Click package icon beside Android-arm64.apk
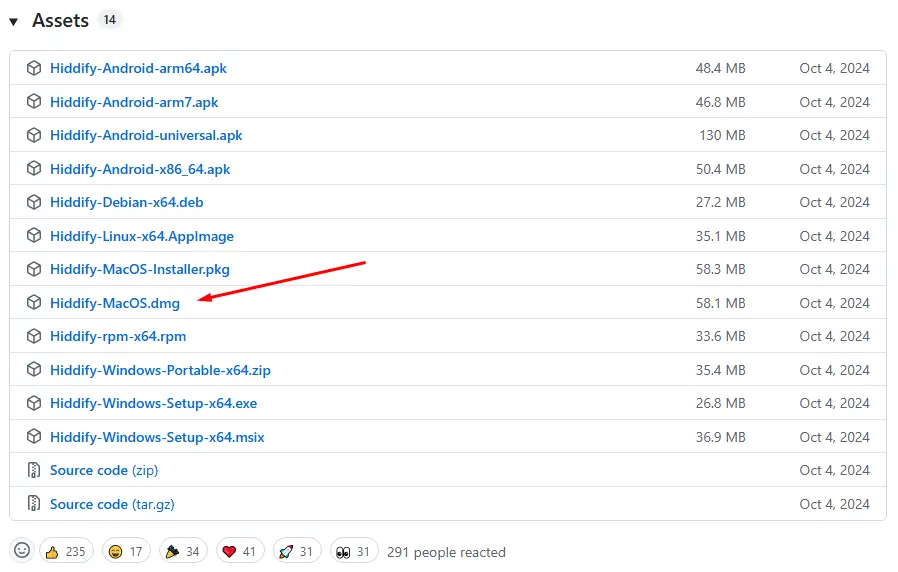The width and height of the screenshot is (898, 572). [34, 68]
